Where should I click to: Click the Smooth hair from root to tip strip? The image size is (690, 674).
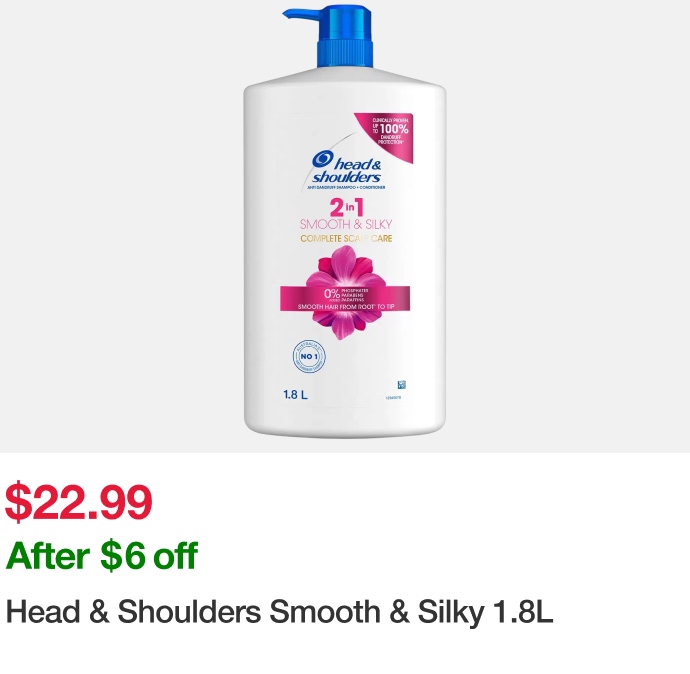click(346, 306)
